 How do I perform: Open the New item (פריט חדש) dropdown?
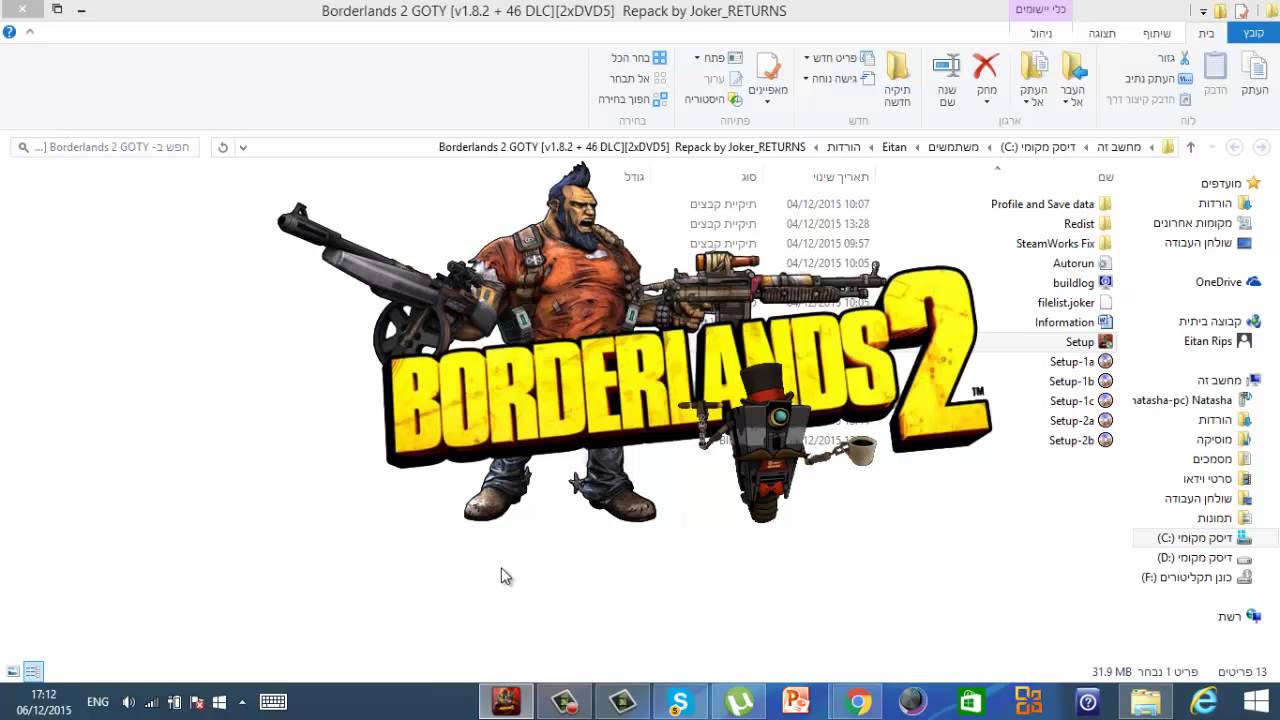(x=806, y=58)
